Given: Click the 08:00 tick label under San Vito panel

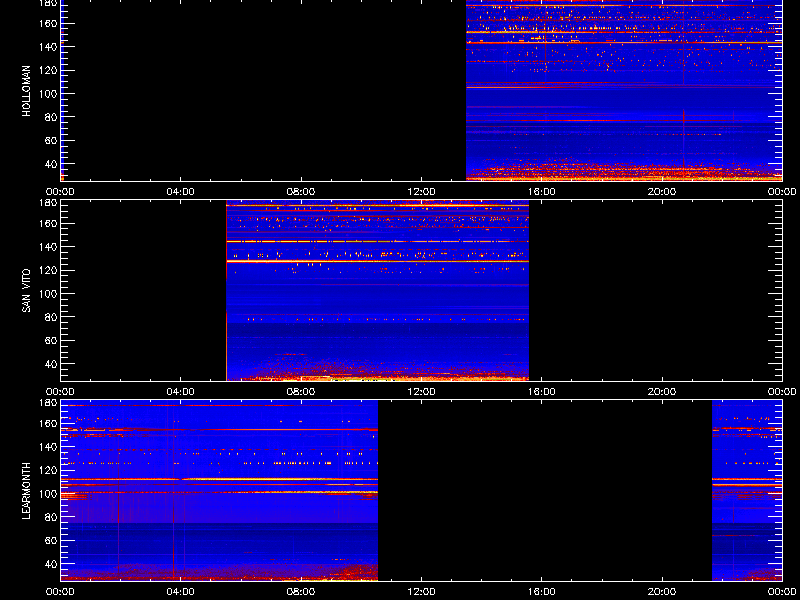Looking at the screenshot, I should 301,392.
